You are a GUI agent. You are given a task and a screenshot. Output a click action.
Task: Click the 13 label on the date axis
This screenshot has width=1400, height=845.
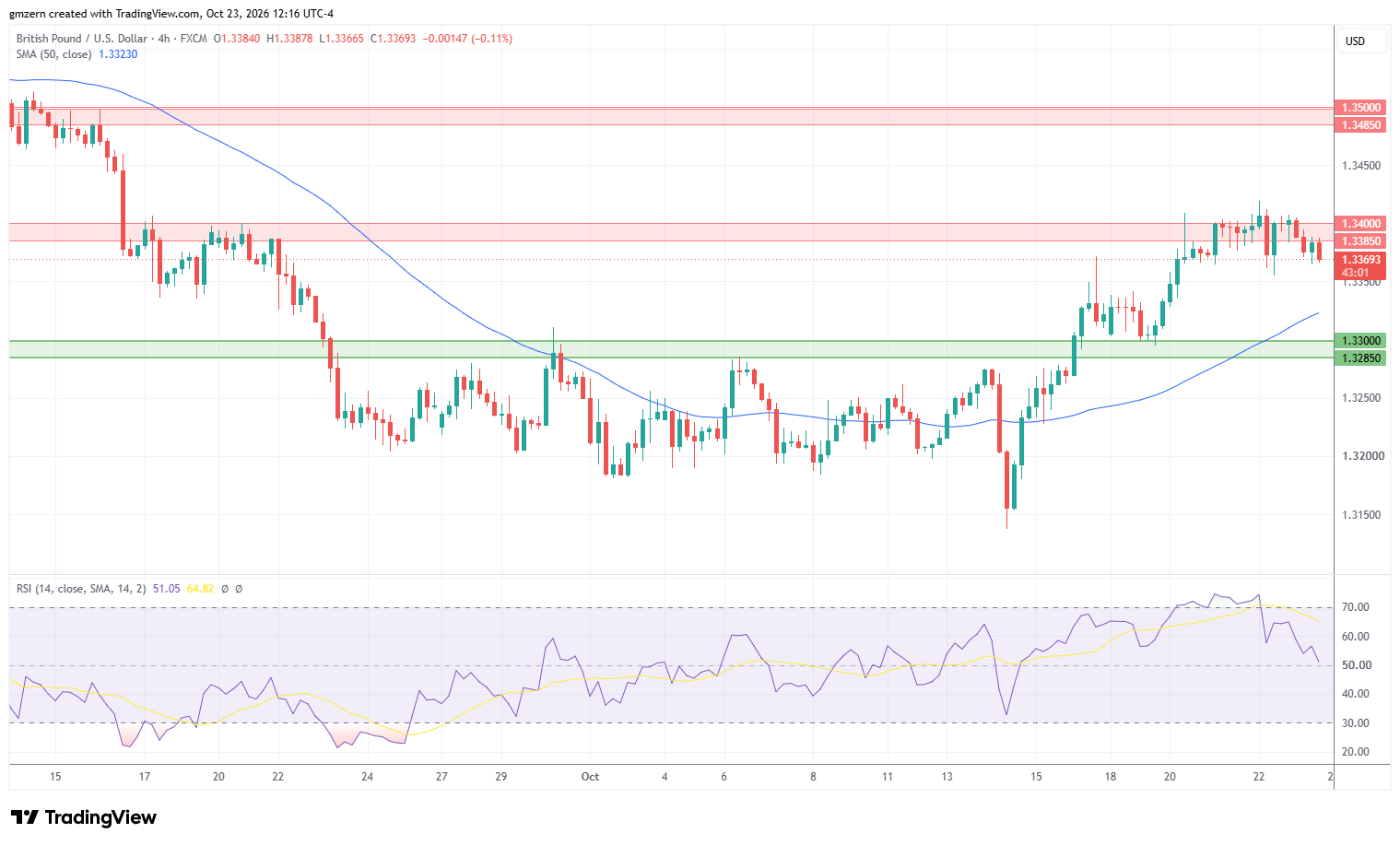tap(947, 777)
